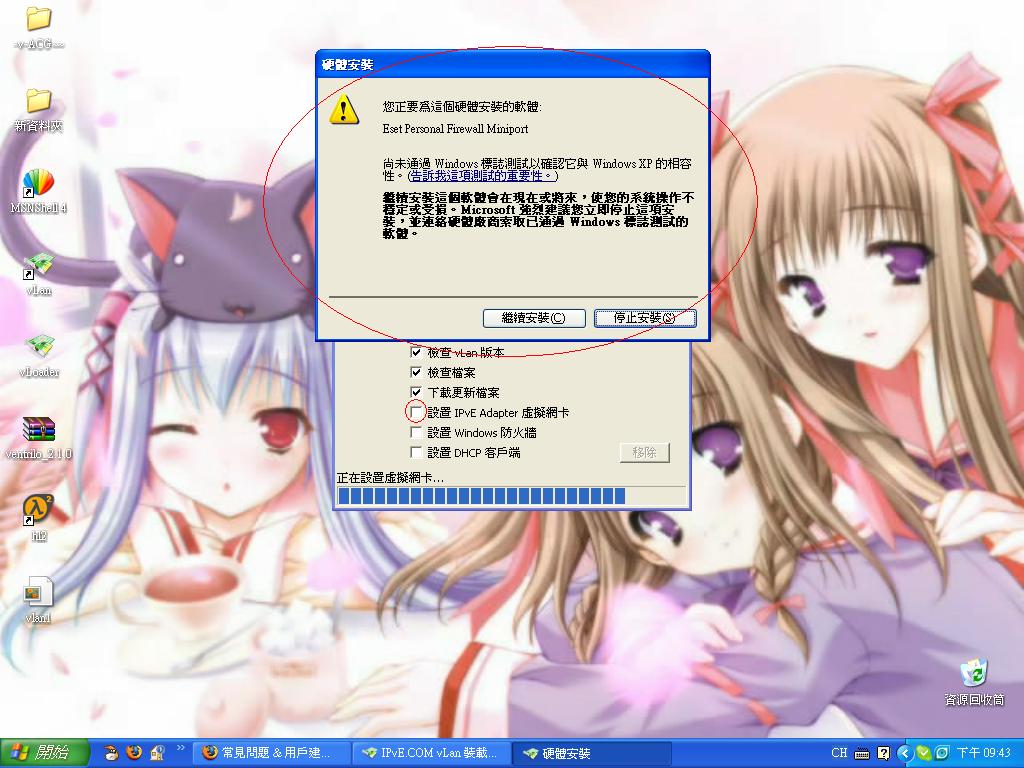Click 繼續安裝 to continue installation
Screen dimensions: 1024x768
pos(534,318)
